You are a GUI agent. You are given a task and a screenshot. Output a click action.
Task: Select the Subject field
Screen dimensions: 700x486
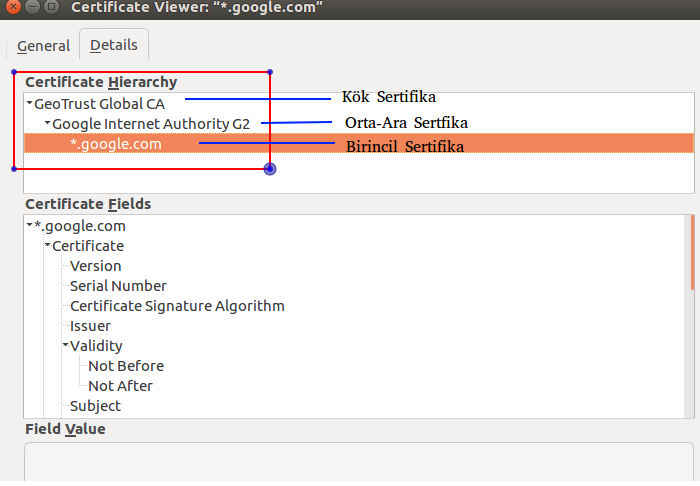(96, 406)
